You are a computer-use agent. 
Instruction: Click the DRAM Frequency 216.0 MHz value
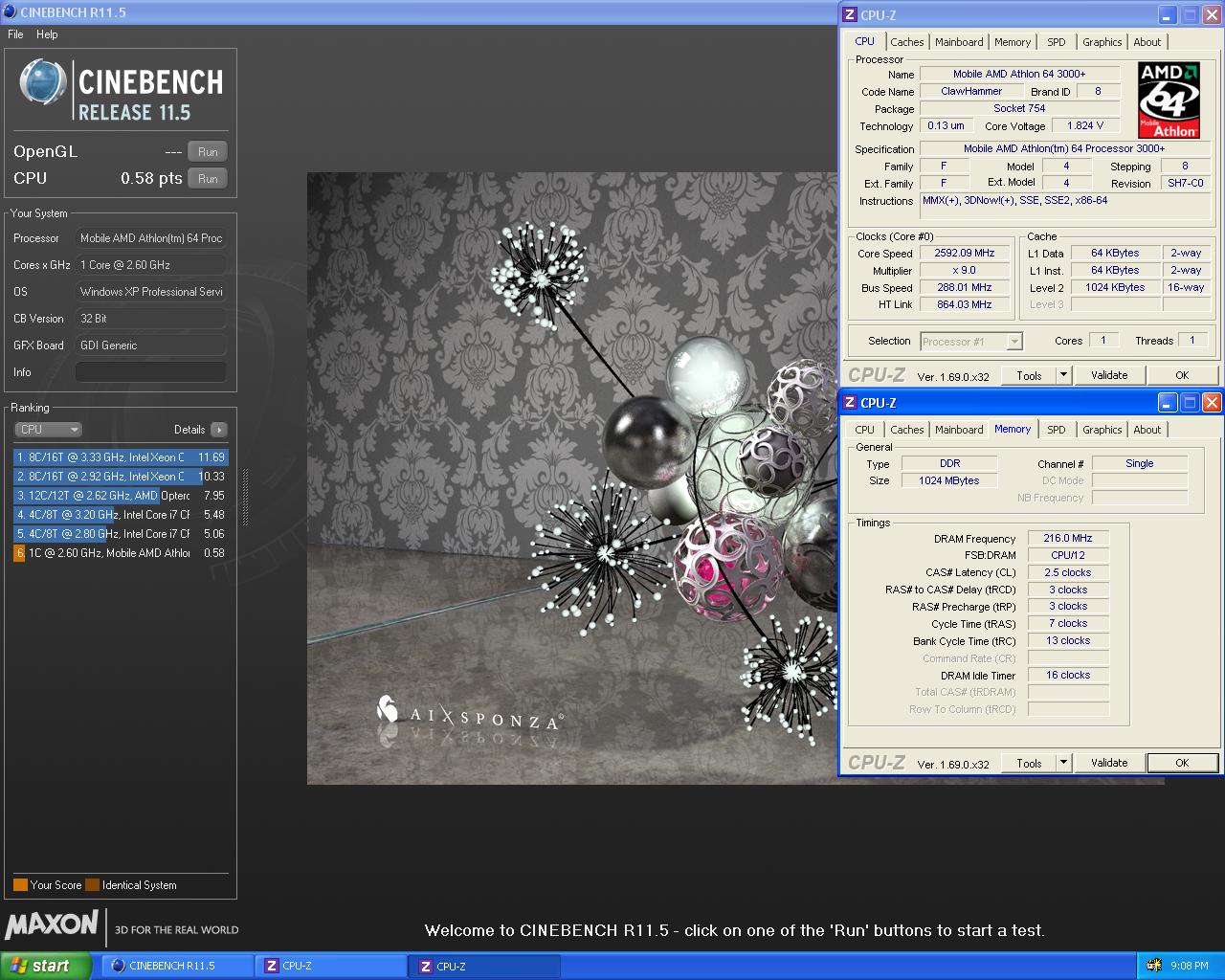pyautogui.click(x=1068, y=539)
